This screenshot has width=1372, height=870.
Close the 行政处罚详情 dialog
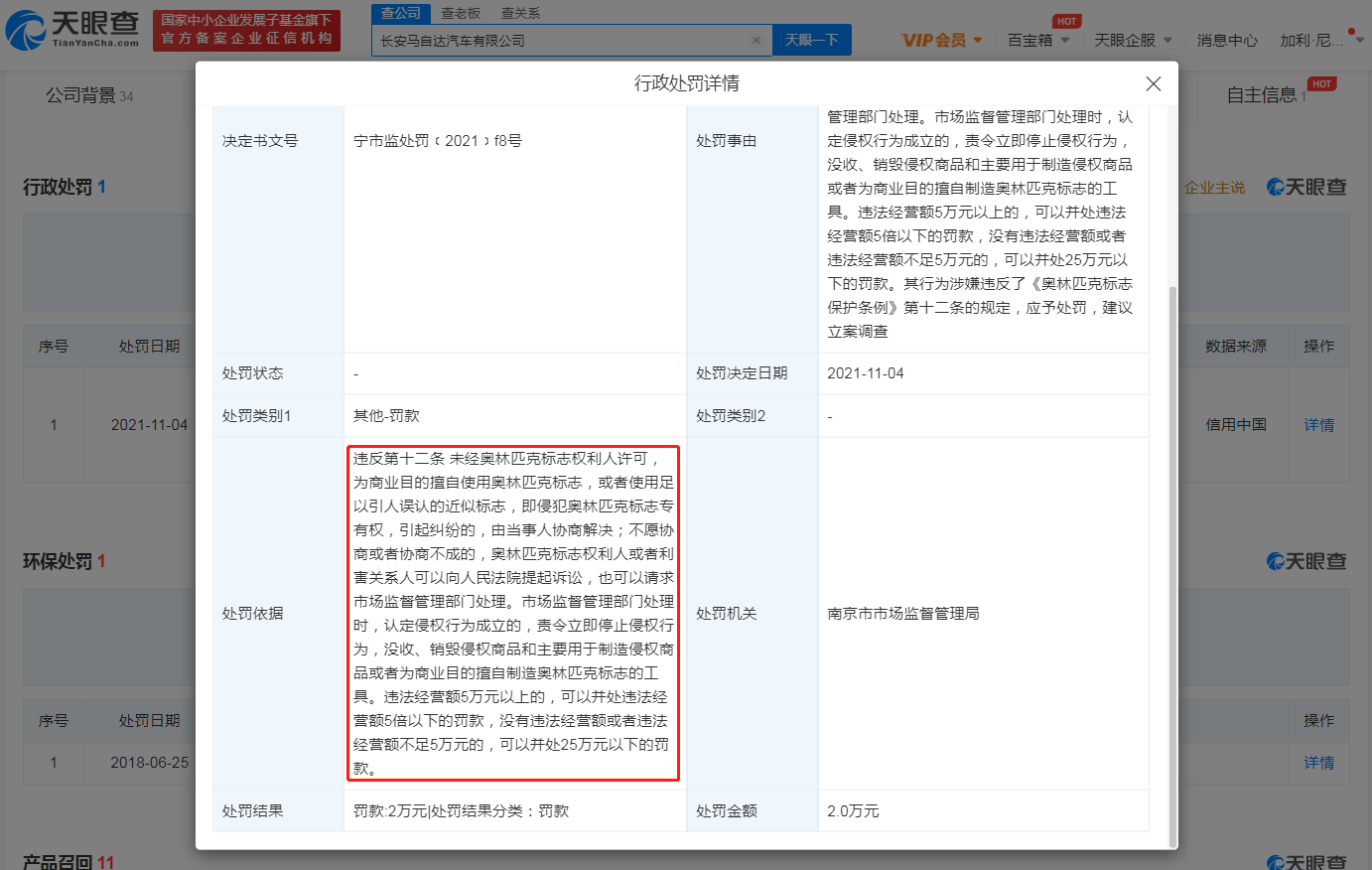click(x=1153, y=84)
